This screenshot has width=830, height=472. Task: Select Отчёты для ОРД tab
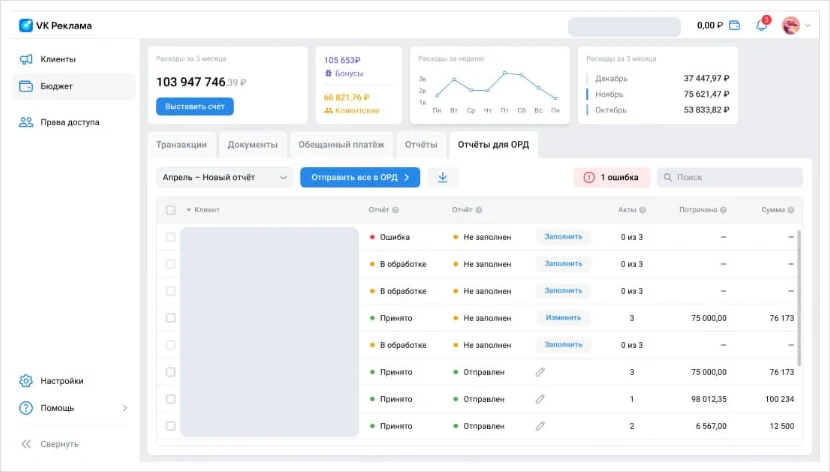coord(493,144)
